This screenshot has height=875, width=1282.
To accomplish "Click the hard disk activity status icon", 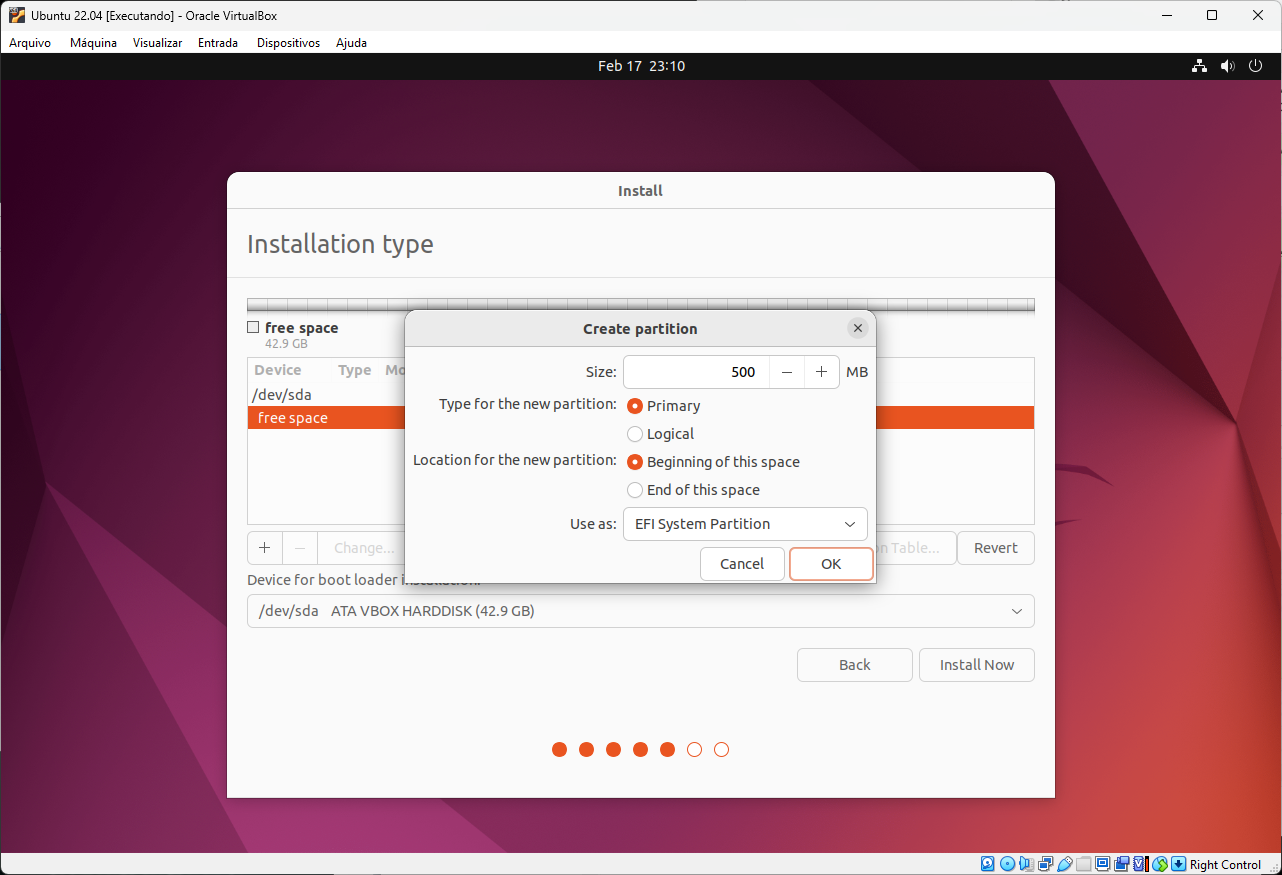I will pyautogui.click(x=988, y=864).
